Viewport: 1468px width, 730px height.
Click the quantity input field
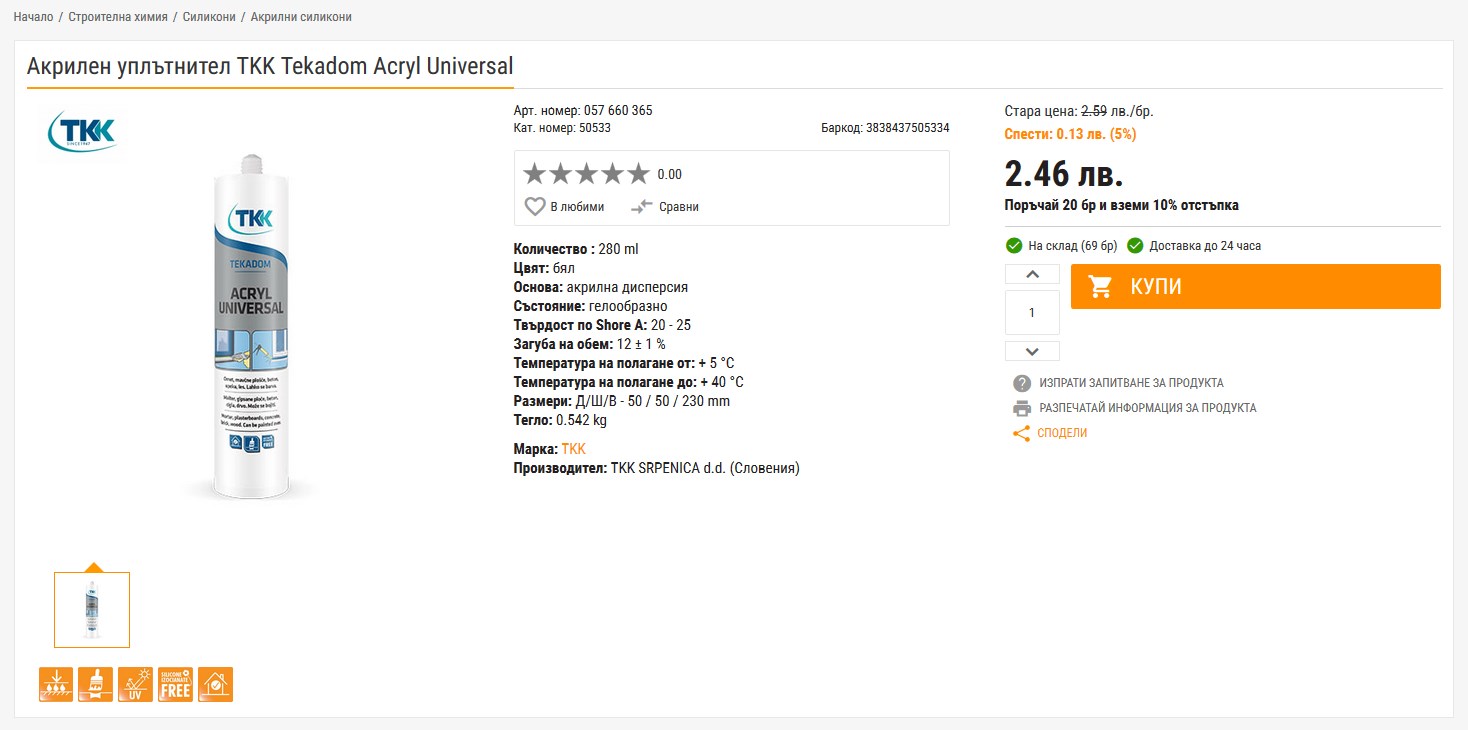pyautogui.click(x=1032, y=313)
